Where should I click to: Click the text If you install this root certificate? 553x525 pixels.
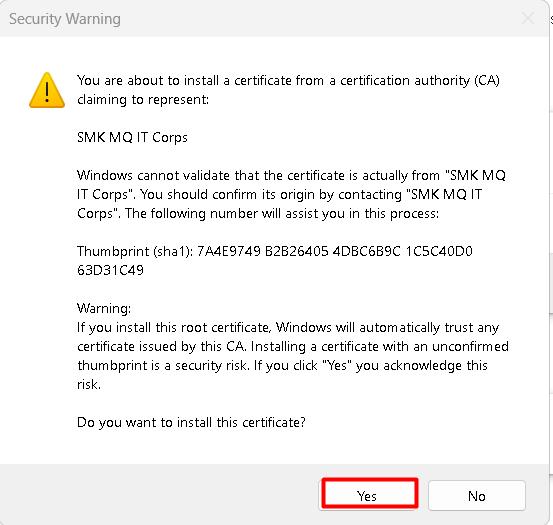pyautogui.click(x=174, y=327)
